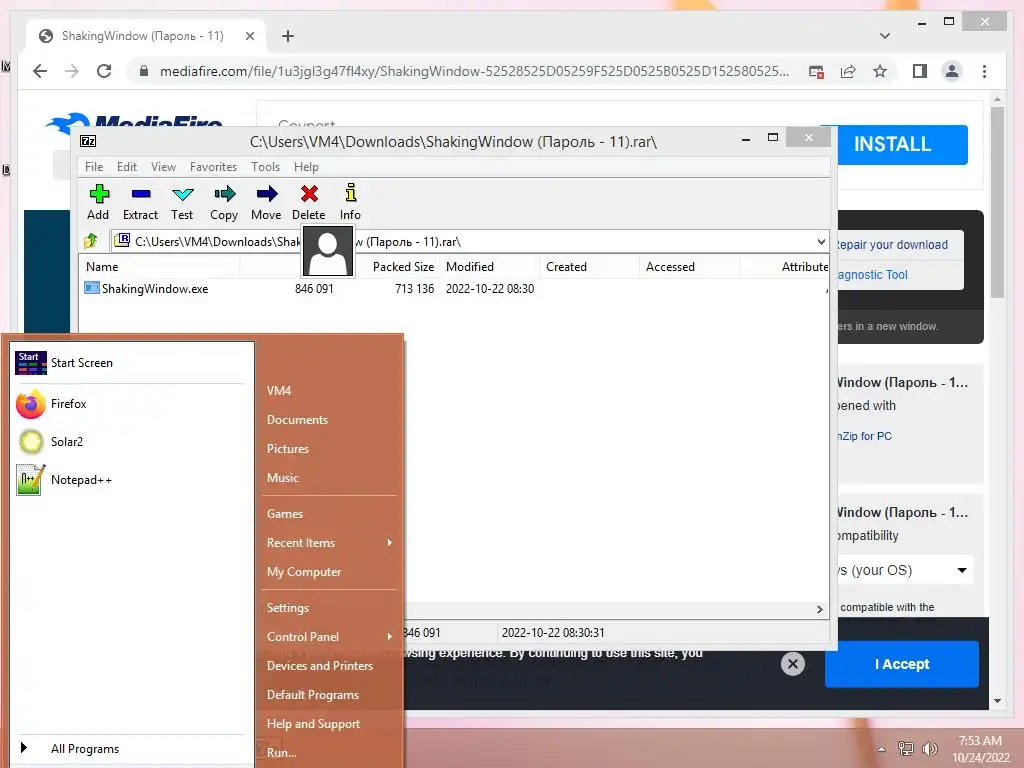Dismiss cookie banner with X button

(793, 664)
